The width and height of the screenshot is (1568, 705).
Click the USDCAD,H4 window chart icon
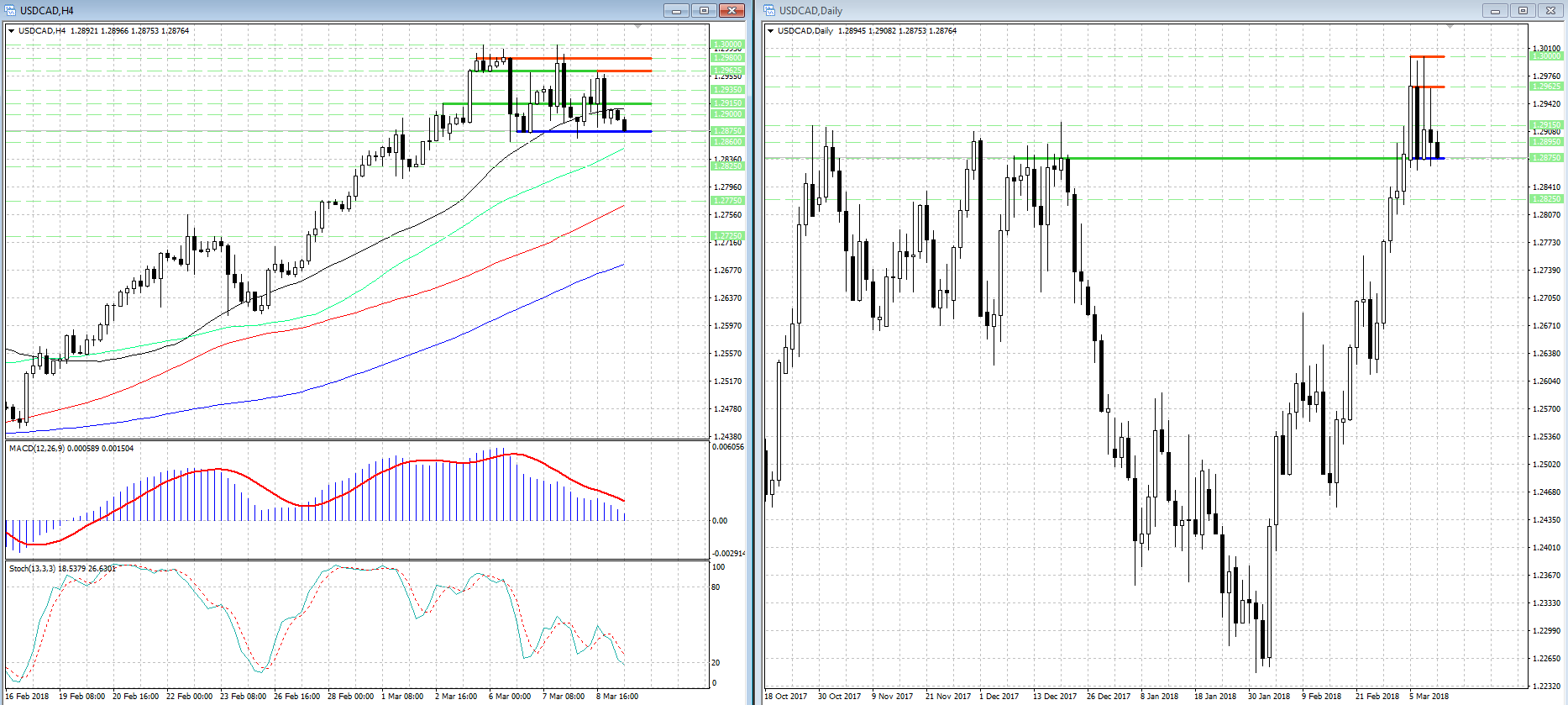pos(11,11)
